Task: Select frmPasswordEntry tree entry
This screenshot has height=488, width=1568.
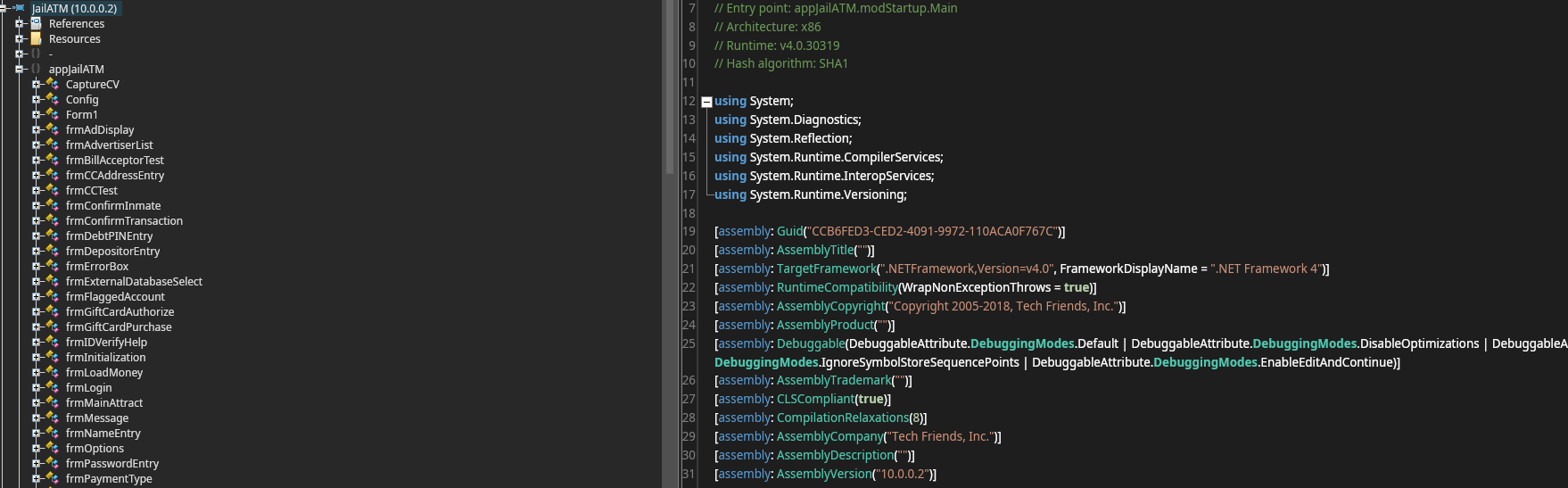Action: (x=111, y=463)
